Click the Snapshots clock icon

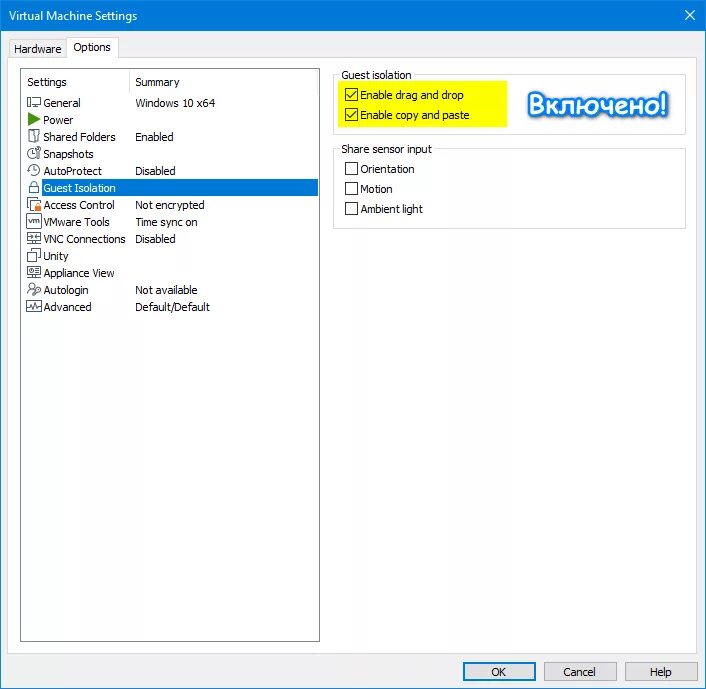(x=34, y=153)
